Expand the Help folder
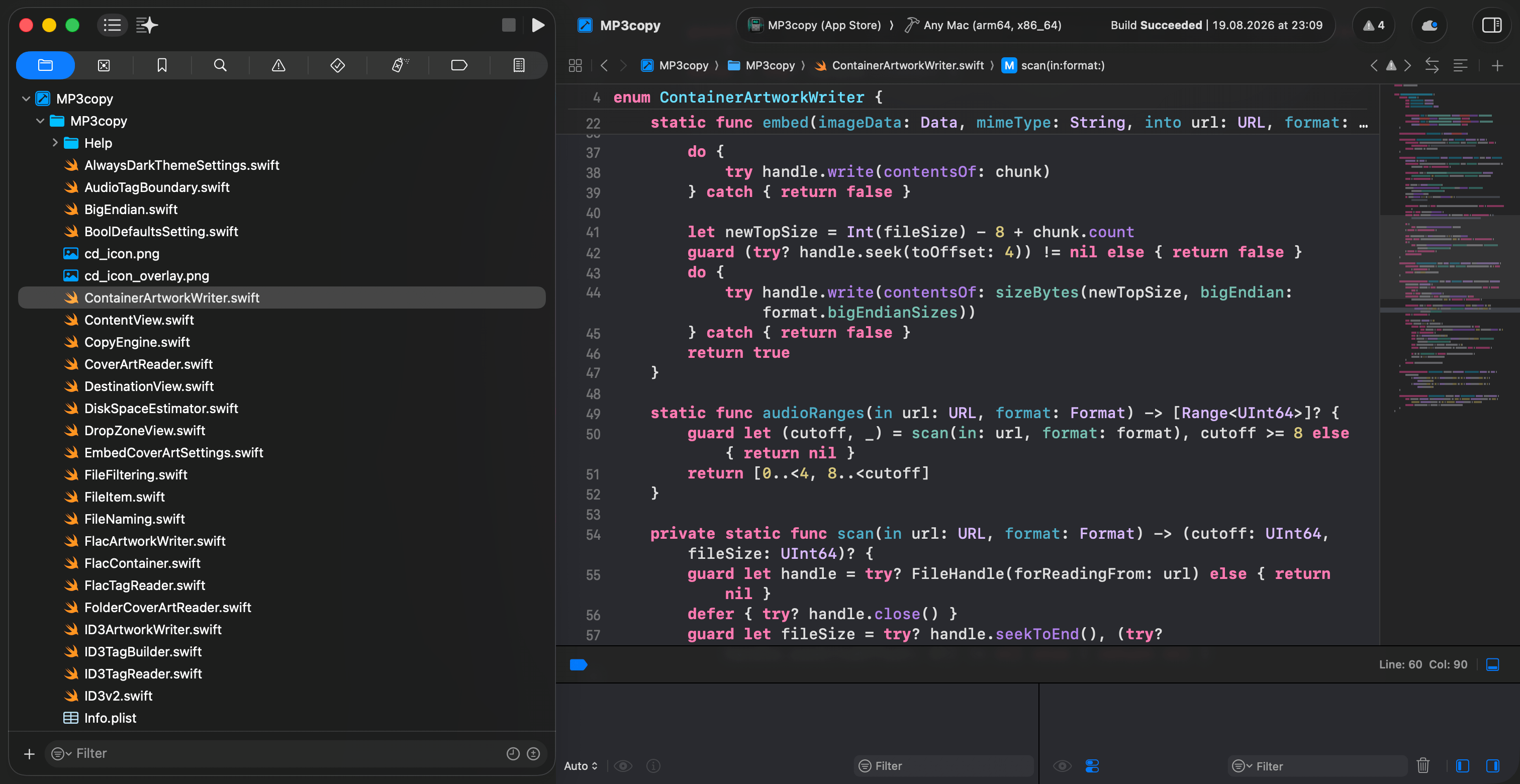Viewport: 1520px width, 784px height. coord(55,143)
